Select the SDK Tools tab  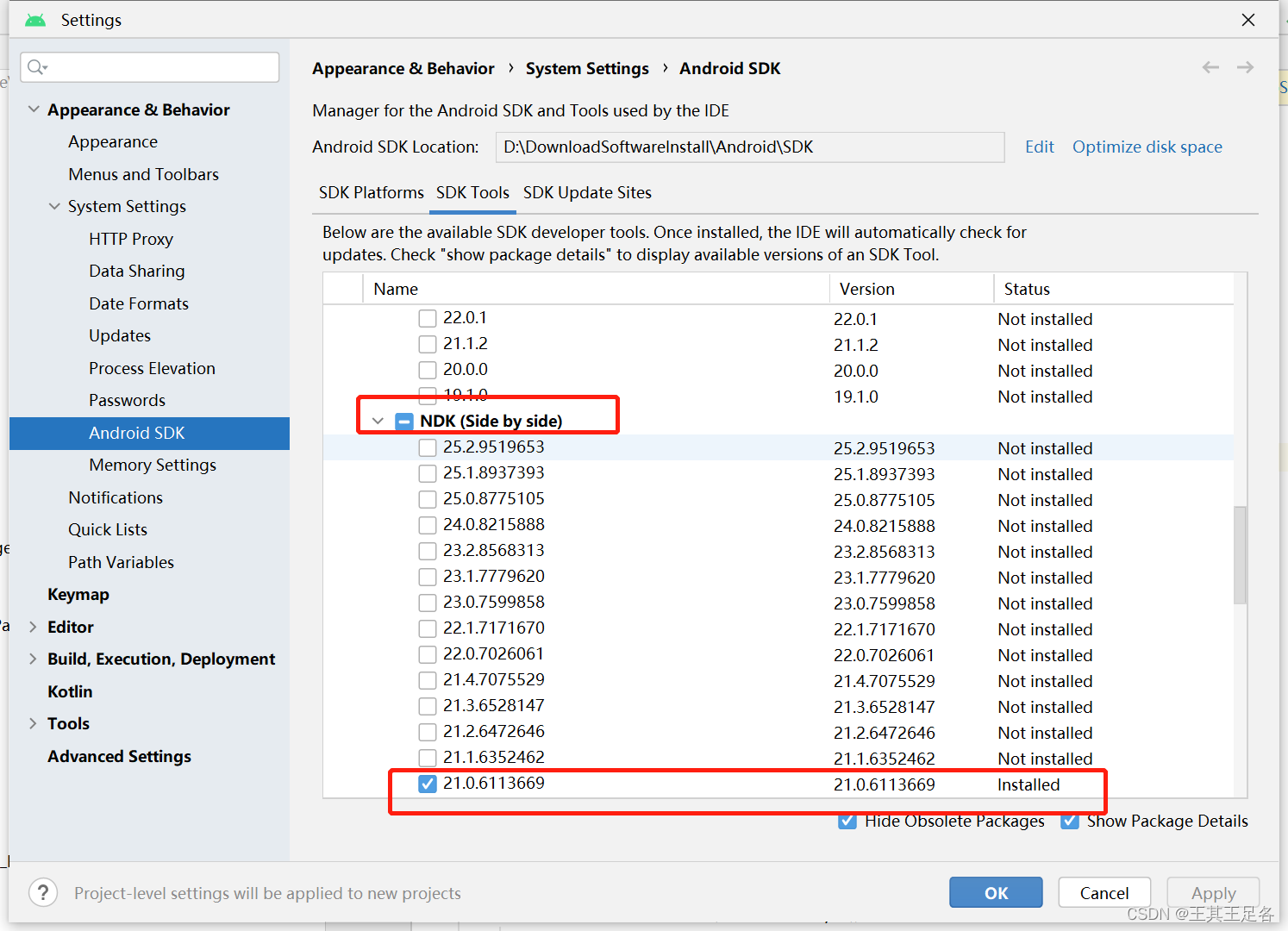click(x=472, y=192)
